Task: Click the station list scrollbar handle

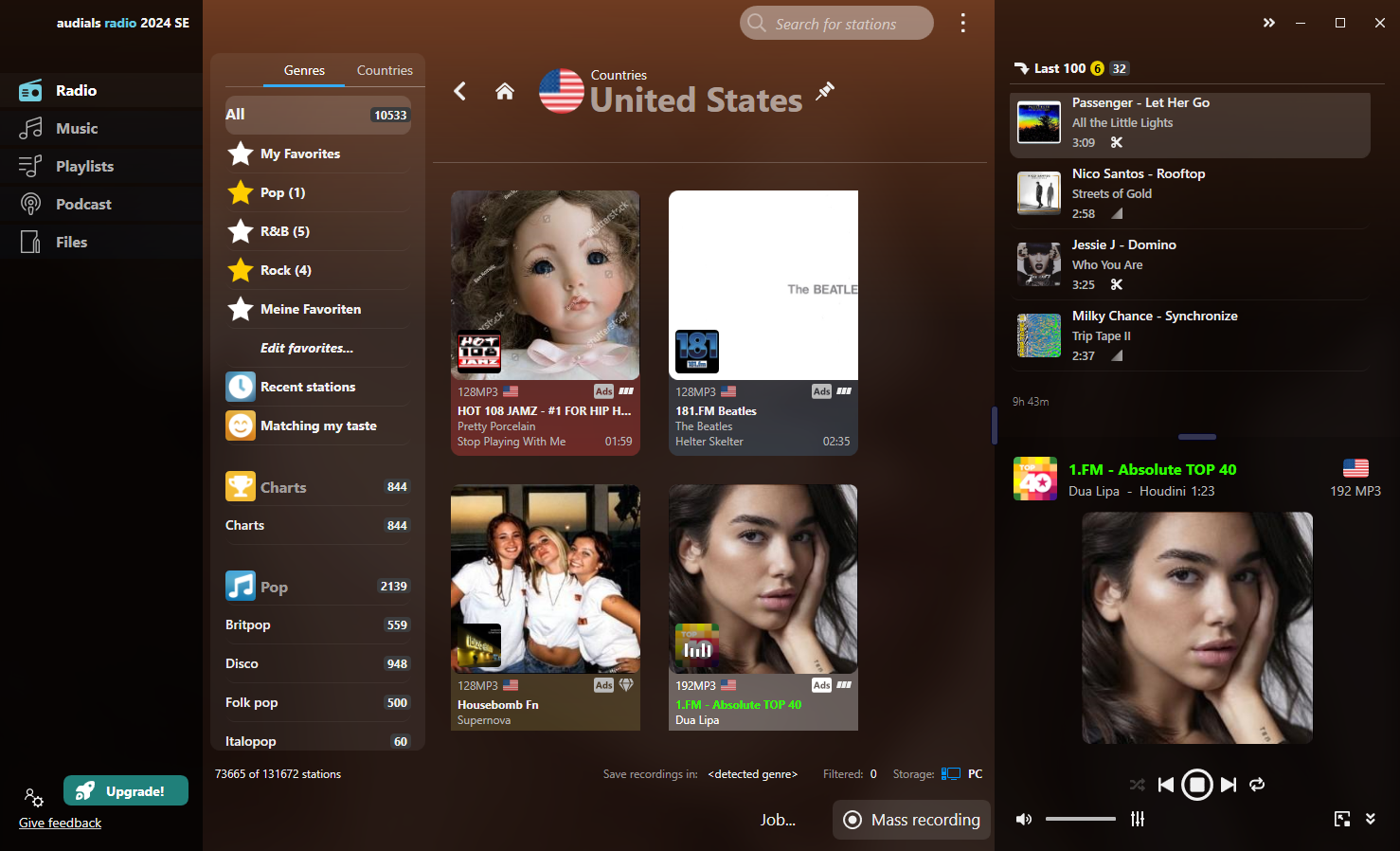Action: tap(994, 425)
